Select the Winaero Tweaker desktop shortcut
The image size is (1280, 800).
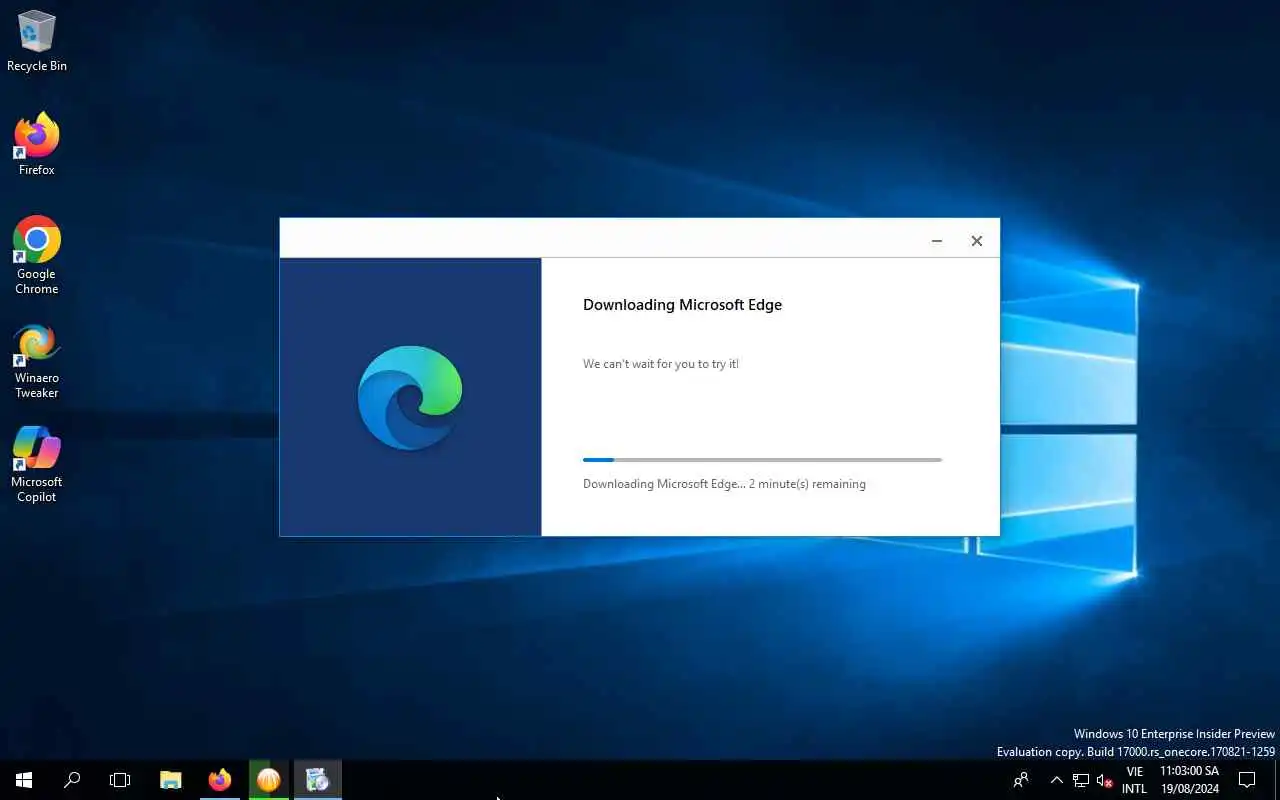37,360
